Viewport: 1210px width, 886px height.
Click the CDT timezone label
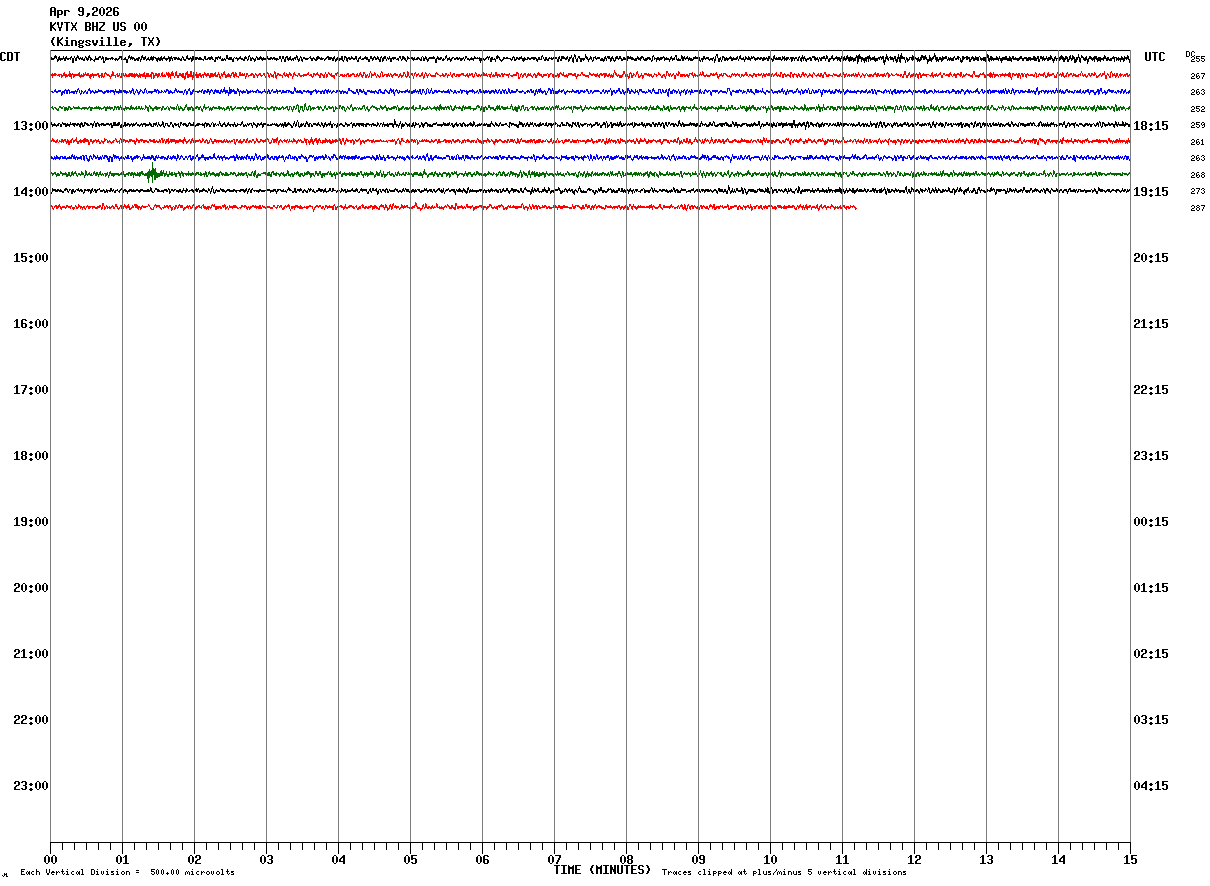coord(10,57)
